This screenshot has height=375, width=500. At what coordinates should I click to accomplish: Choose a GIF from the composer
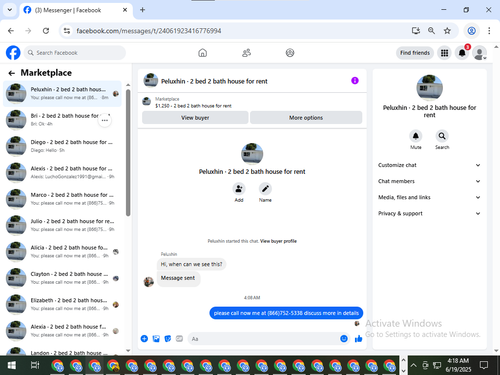[179, 339]
